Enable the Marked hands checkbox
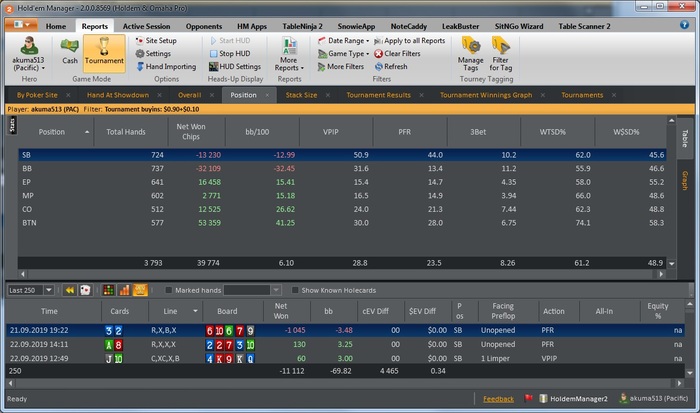 (169, 290)
